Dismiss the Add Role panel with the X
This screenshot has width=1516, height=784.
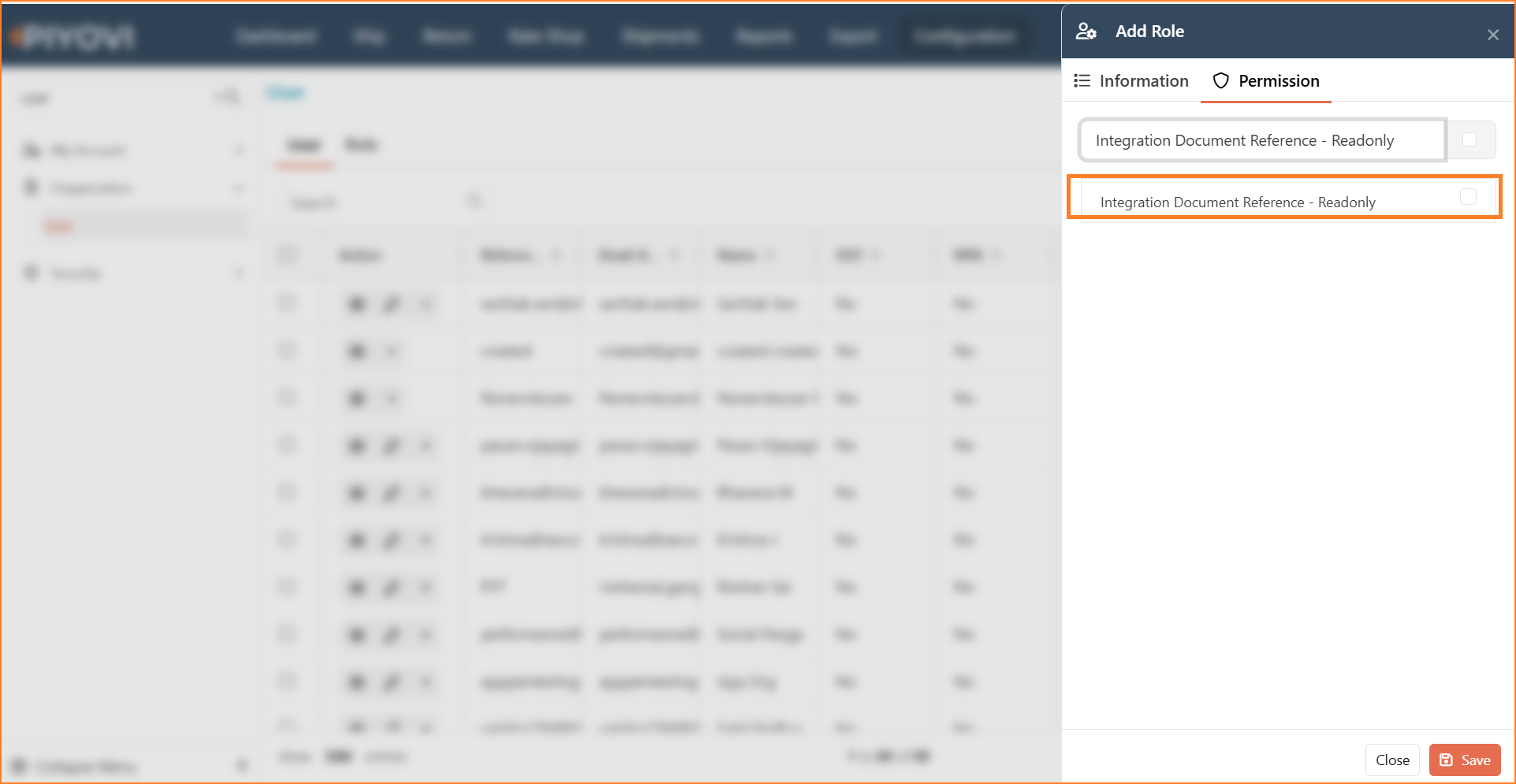click(x=1492, y=35)
